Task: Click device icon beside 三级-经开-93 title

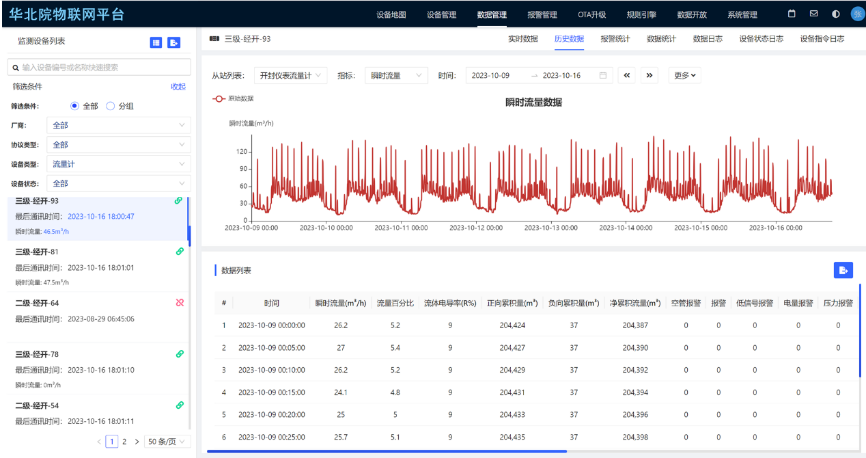Action: click(214, 39)
